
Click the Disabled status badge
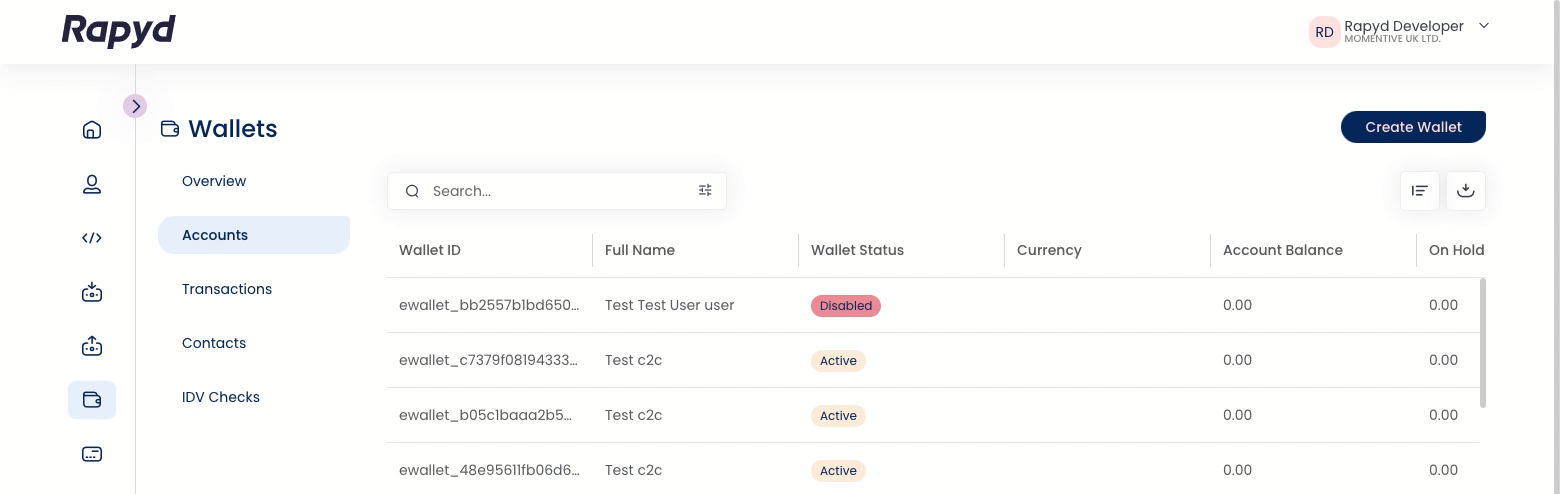pos(846,306)
